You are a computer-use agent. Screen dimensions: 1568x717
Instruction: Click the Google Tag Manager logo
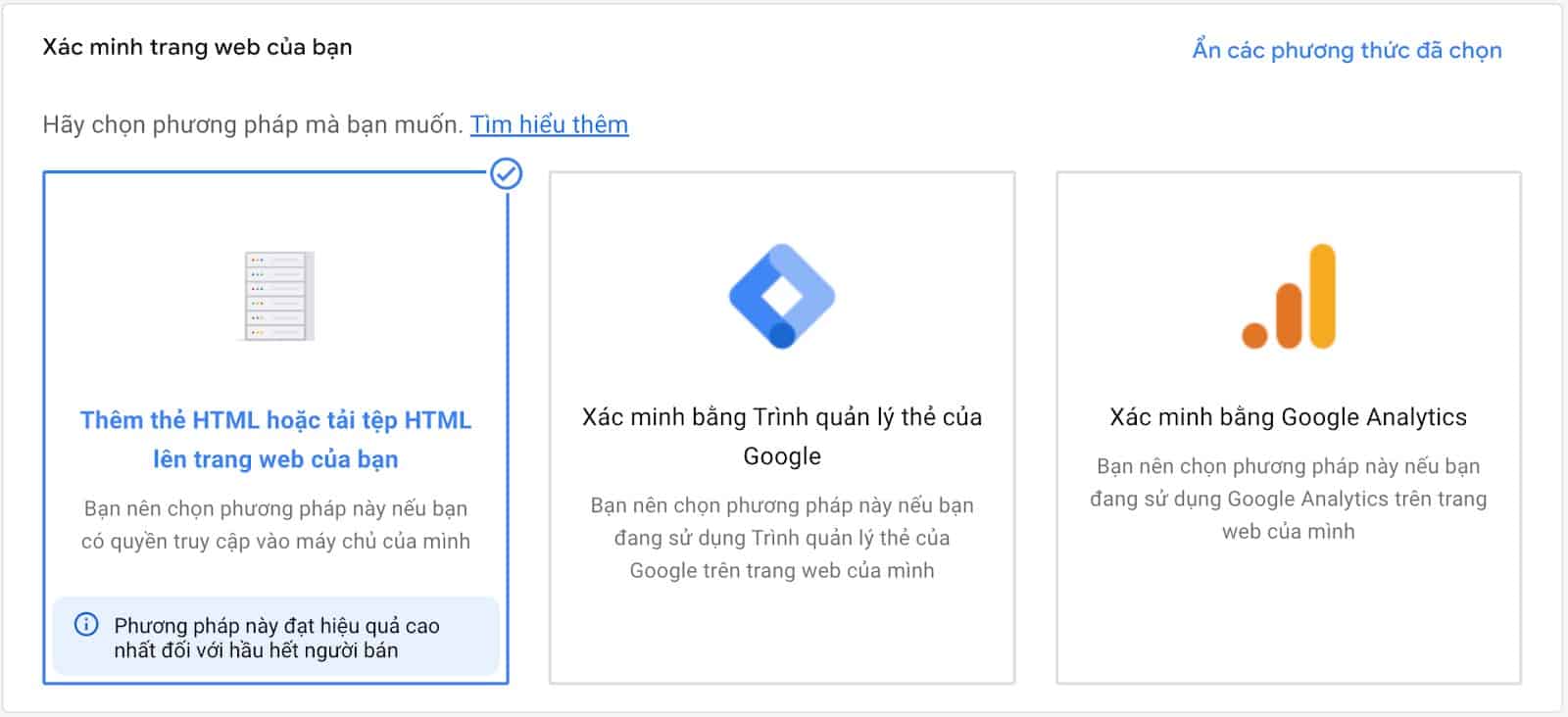pyautogui.click(x=781, y=296)
